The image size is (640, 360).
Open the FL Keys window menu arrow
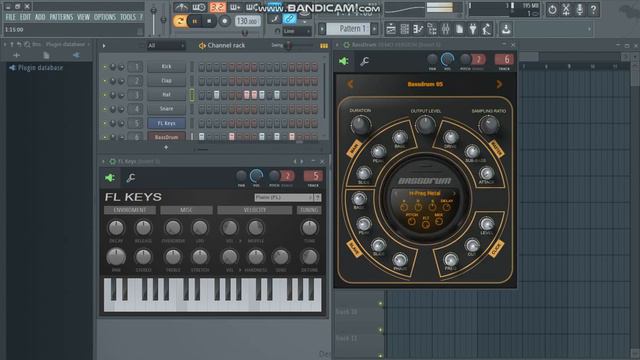(103, 162)
